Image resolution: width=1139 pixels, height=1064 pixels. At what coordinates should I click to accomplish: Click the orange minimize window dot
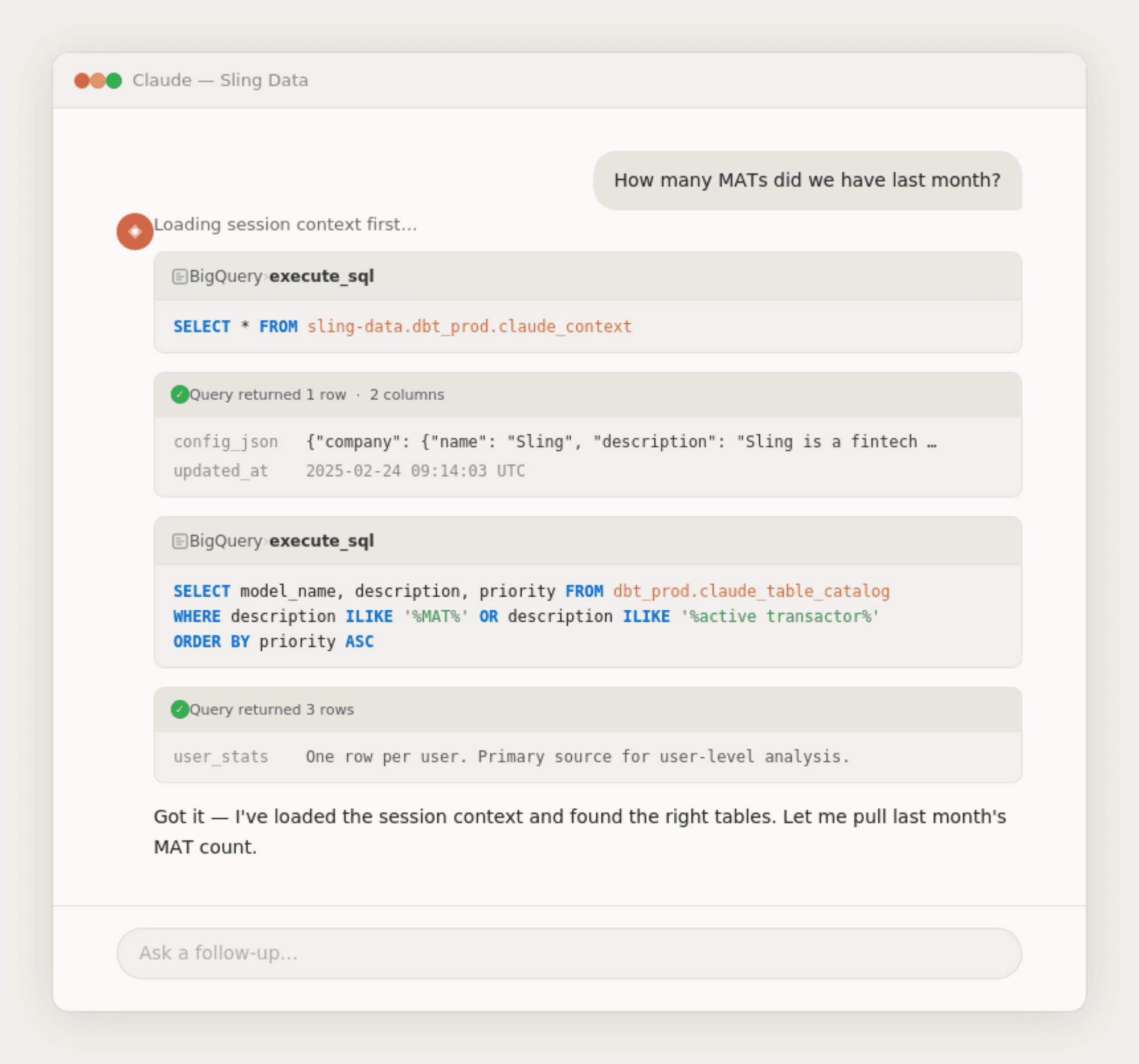tap(98, 81)
